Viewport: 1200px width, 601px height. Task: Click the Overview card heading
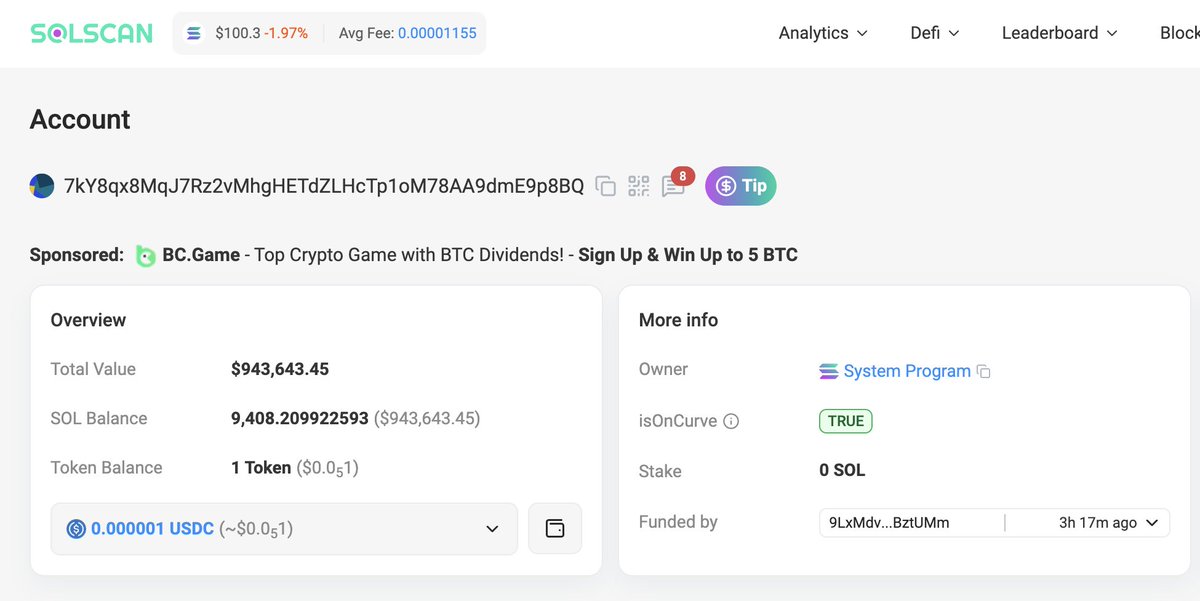tap(88, 320)
